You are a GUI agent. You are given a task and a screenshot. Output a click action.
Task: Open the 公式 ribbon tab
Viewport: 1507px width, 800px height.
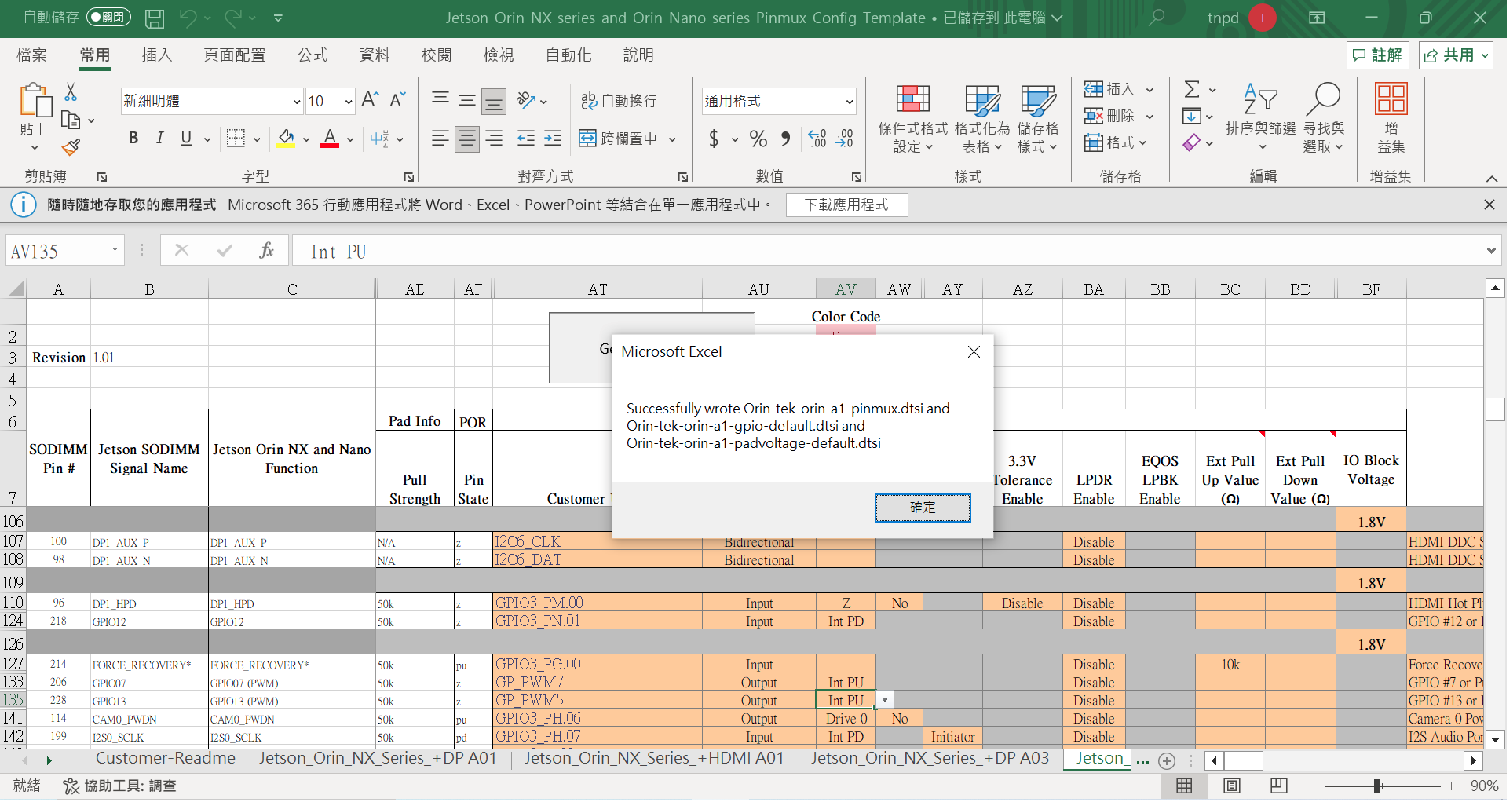click(312, 55)
